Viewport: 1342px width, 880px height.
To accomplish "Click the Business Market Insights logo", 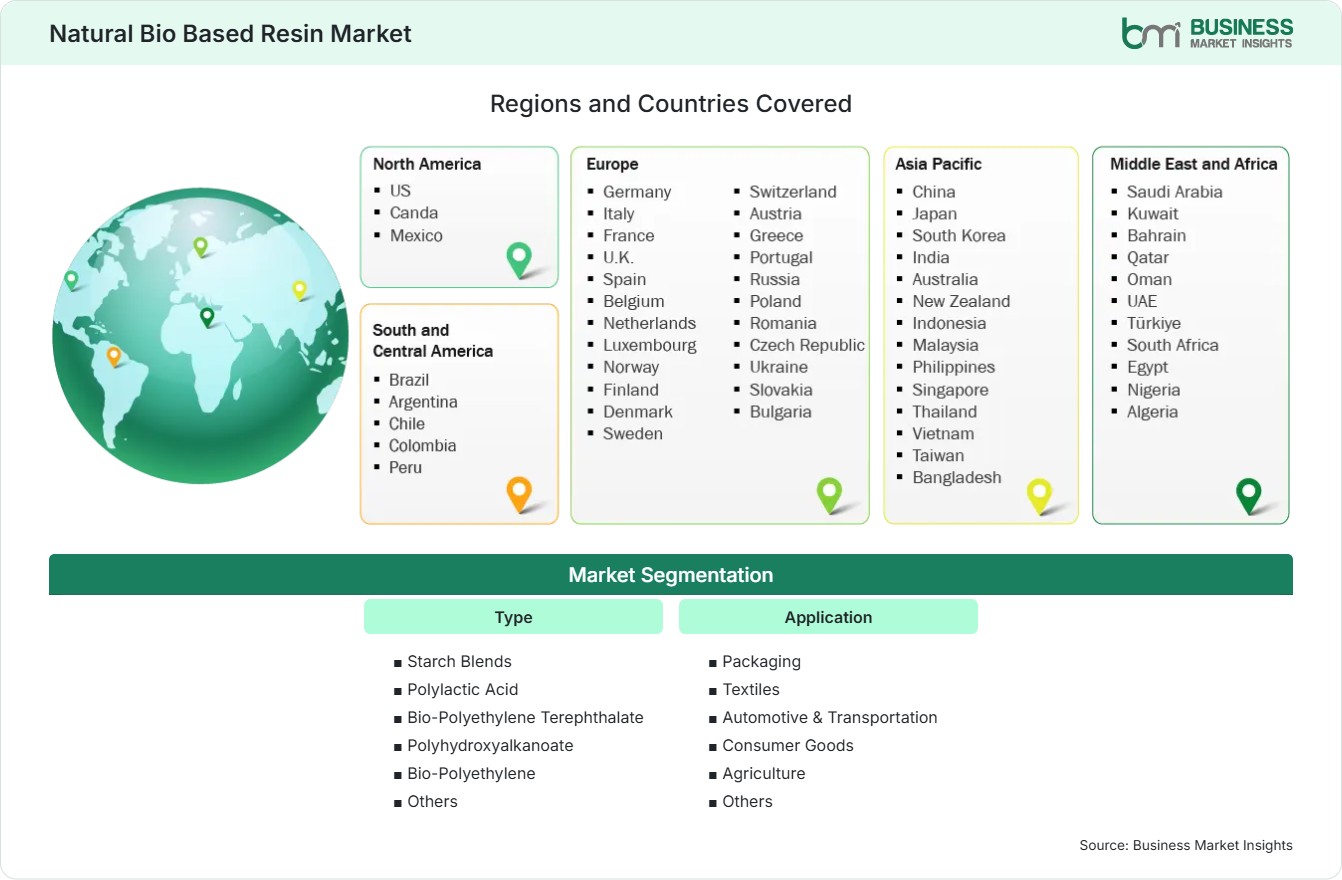I will point(1207,32).
